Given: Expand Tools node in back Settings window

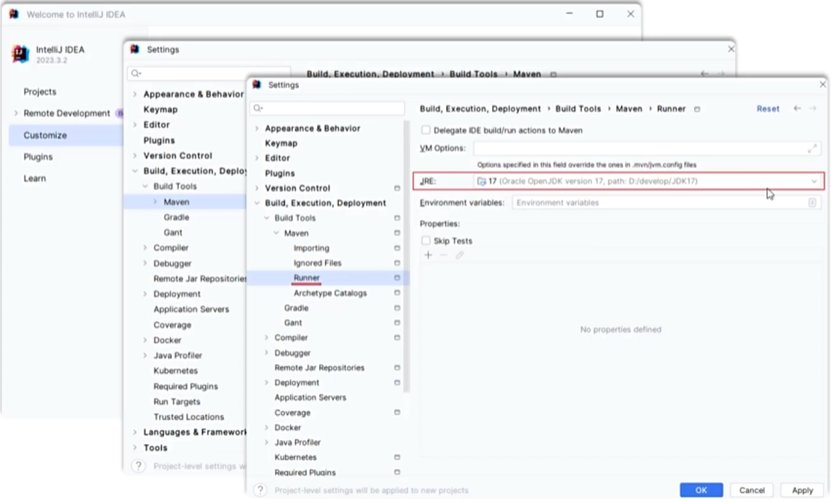Looking at the screenshot, I should tap(135, 448).
